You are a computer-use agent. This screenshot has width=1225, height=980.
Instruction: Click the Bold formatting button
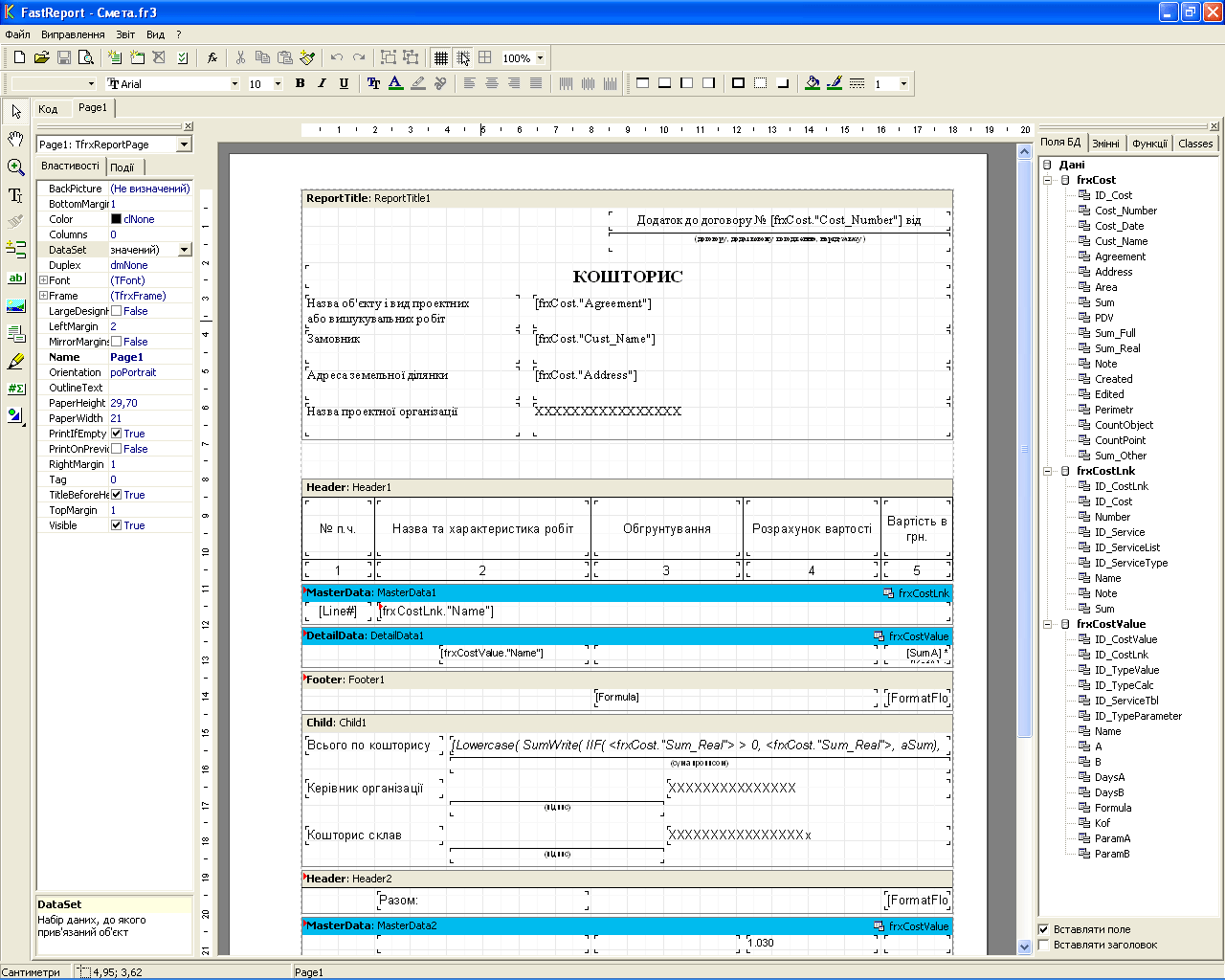(x=300, y=83)
